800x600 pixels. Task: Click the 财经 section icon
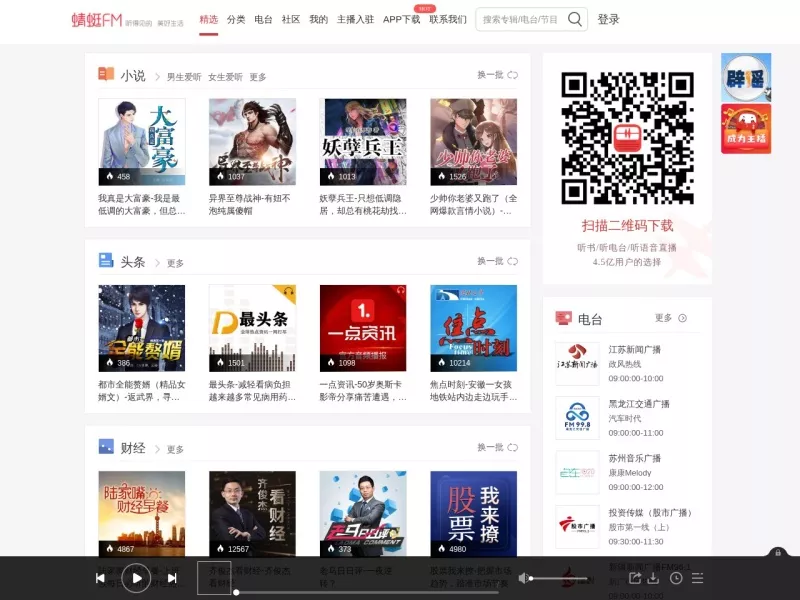tap(106, 446)
